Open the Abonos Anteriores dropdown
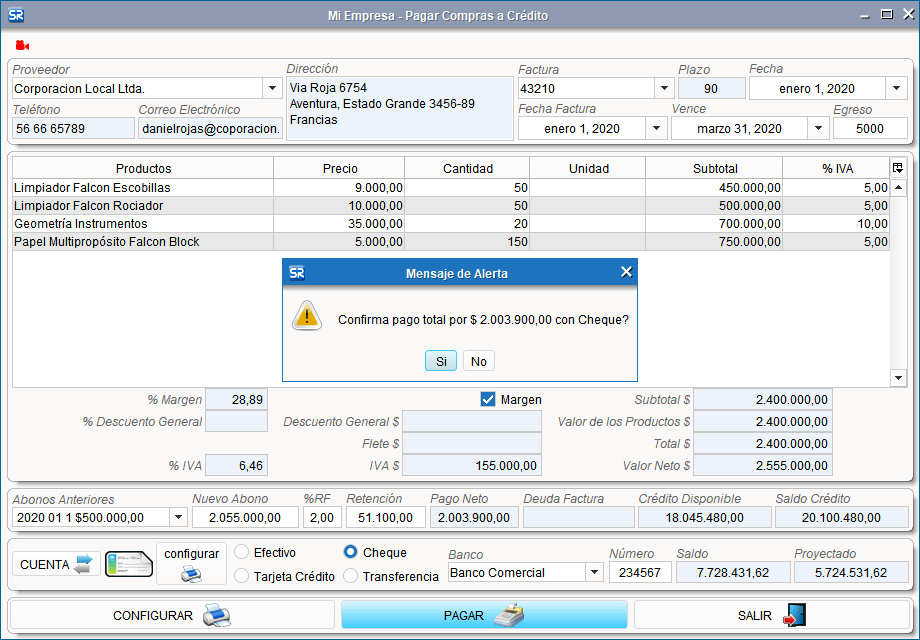Screen dimensions: 920x640 [178, 517]
